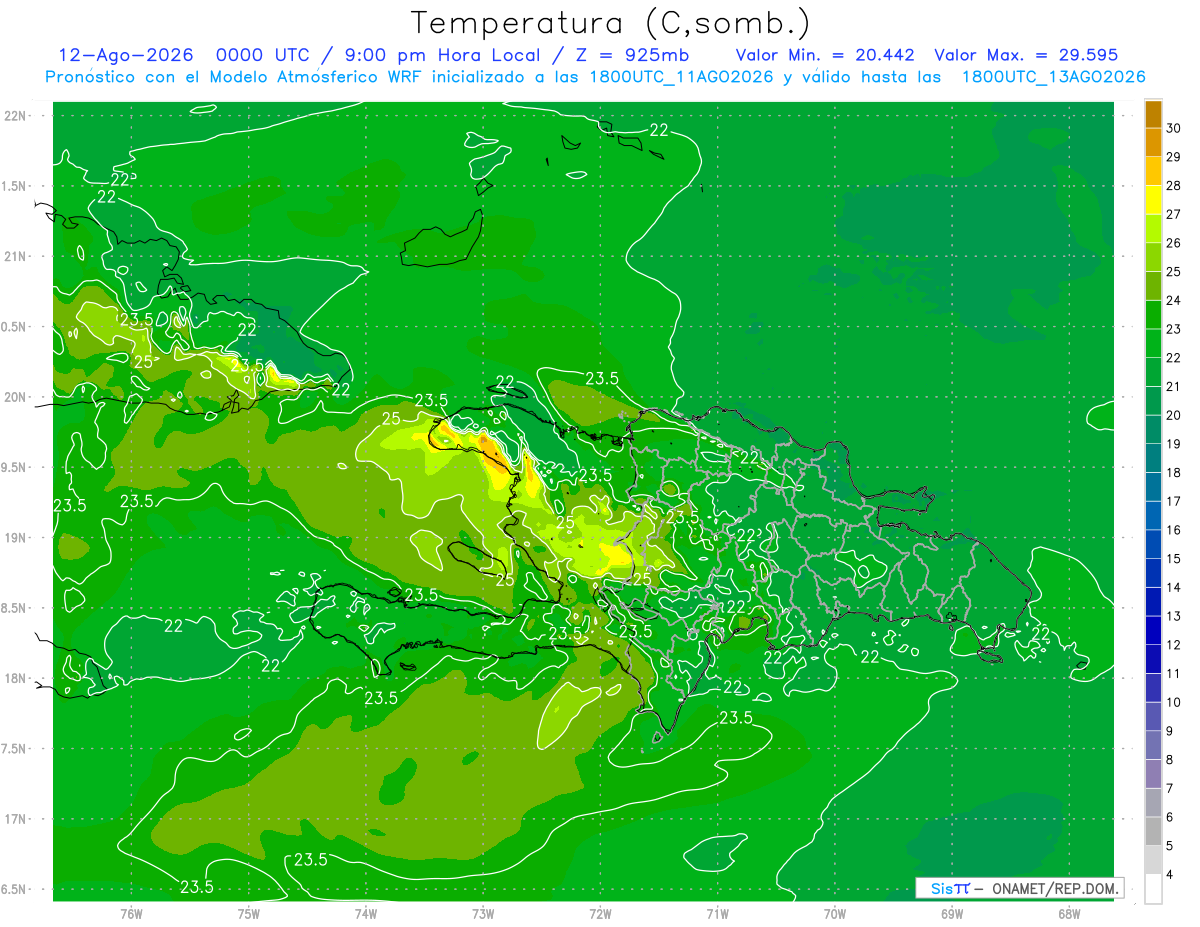
Task: Click the 68W longitude axis label
Action: [x=1069, y=914]
